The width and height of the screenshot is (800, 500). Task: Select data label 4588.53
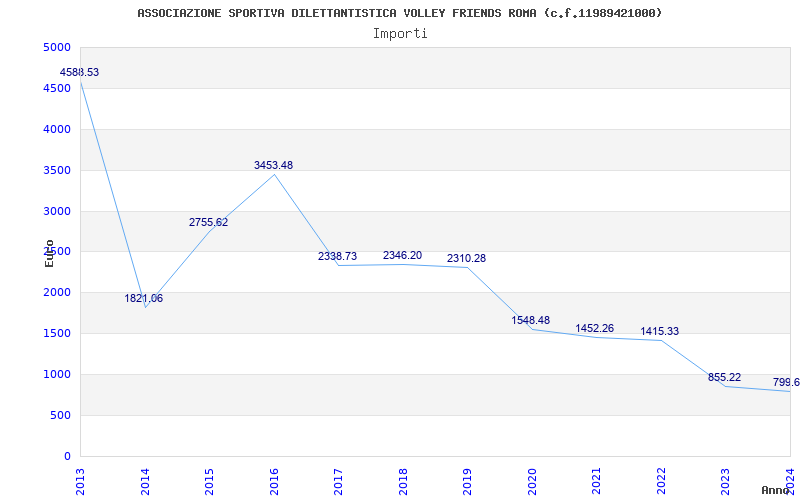80,72
